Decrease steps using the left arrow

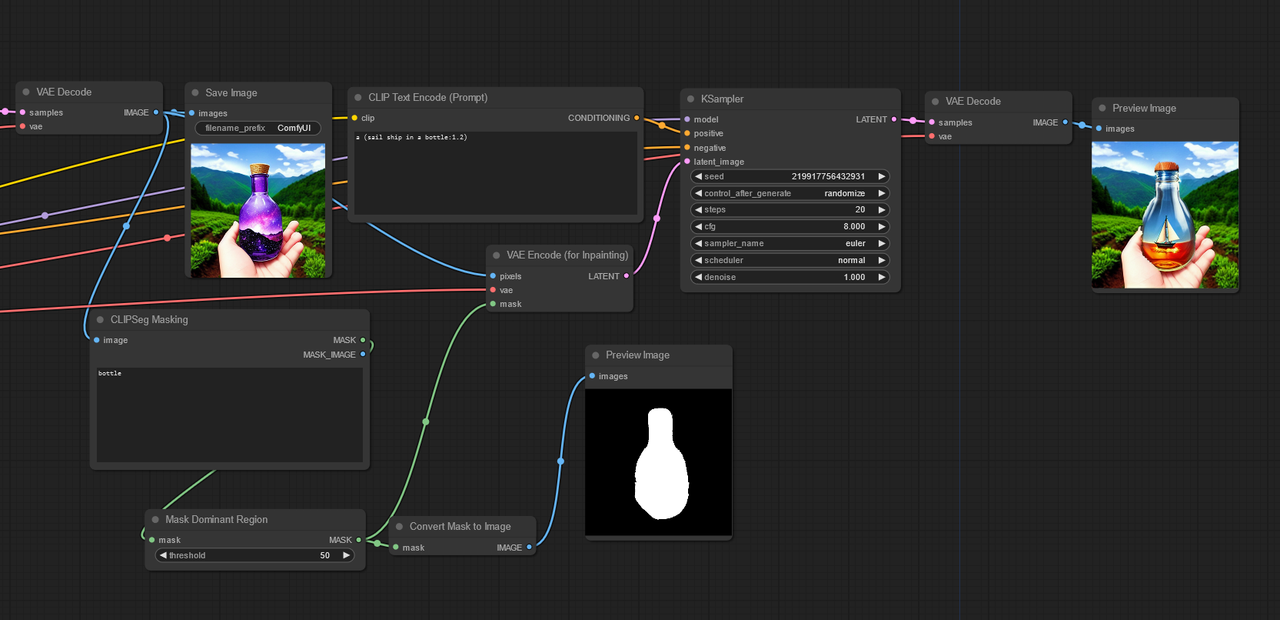tap(698, 210)
